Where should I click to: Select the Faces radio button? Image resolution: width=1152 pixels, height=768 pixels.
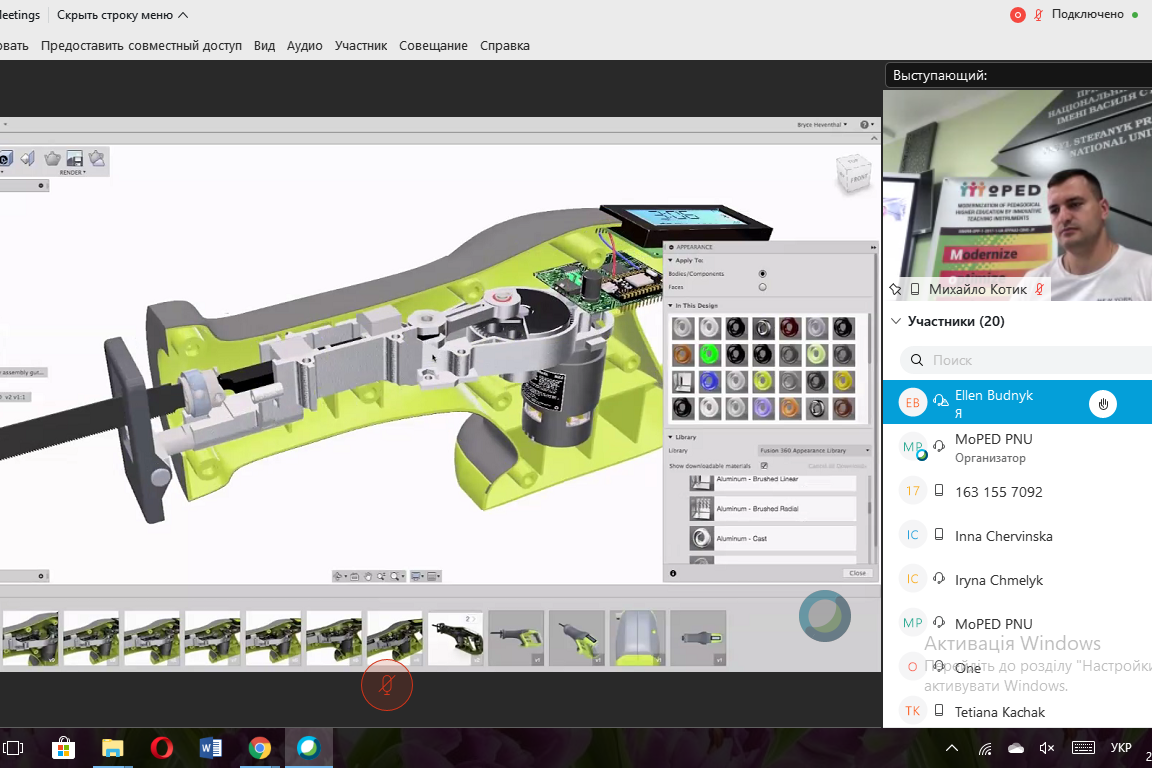click(763, 287)
